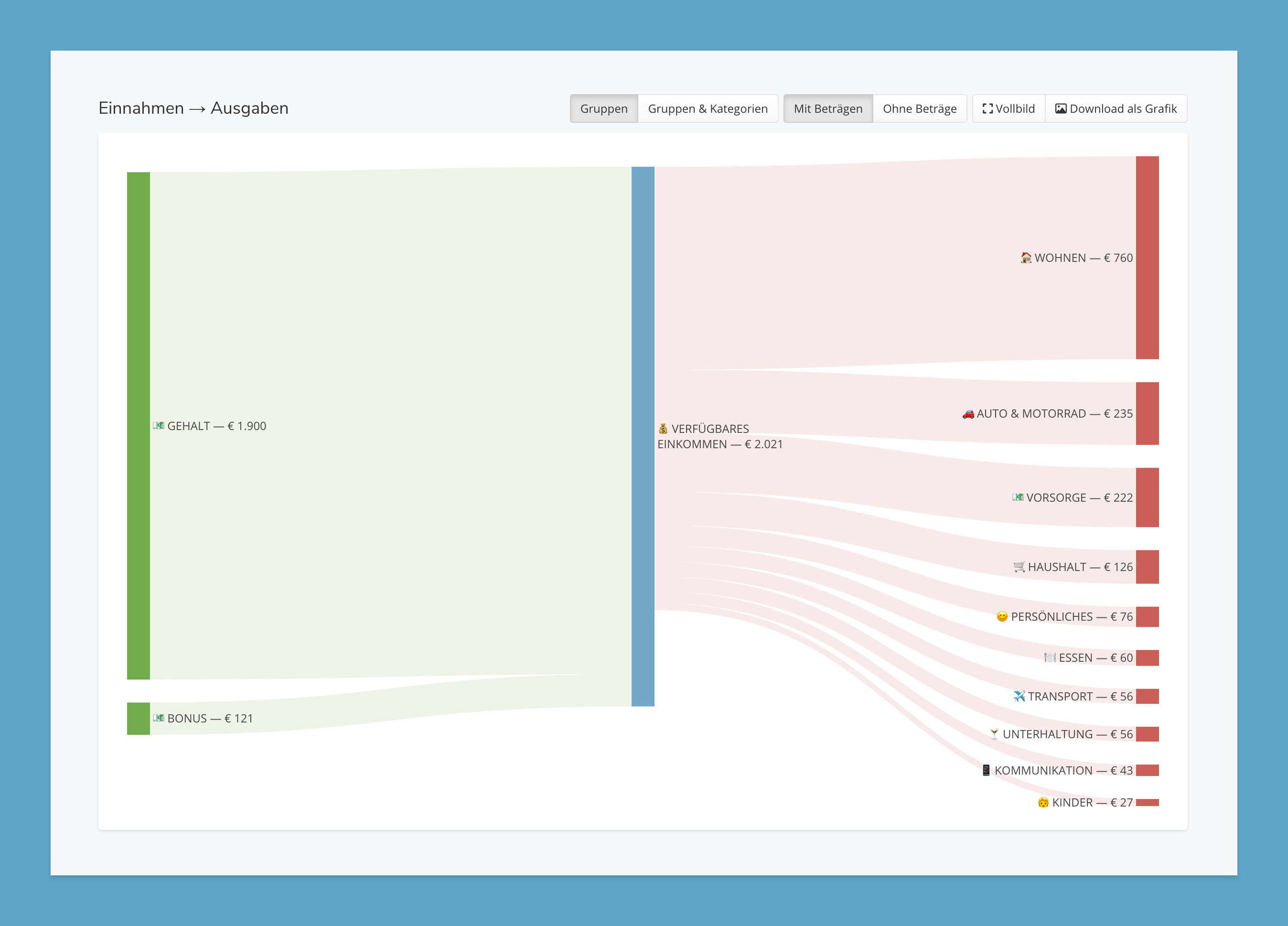Screen dimensions: 1288x926
Task: Click the banknote icon beside GEHALT
Action: (x=159, y=426)
